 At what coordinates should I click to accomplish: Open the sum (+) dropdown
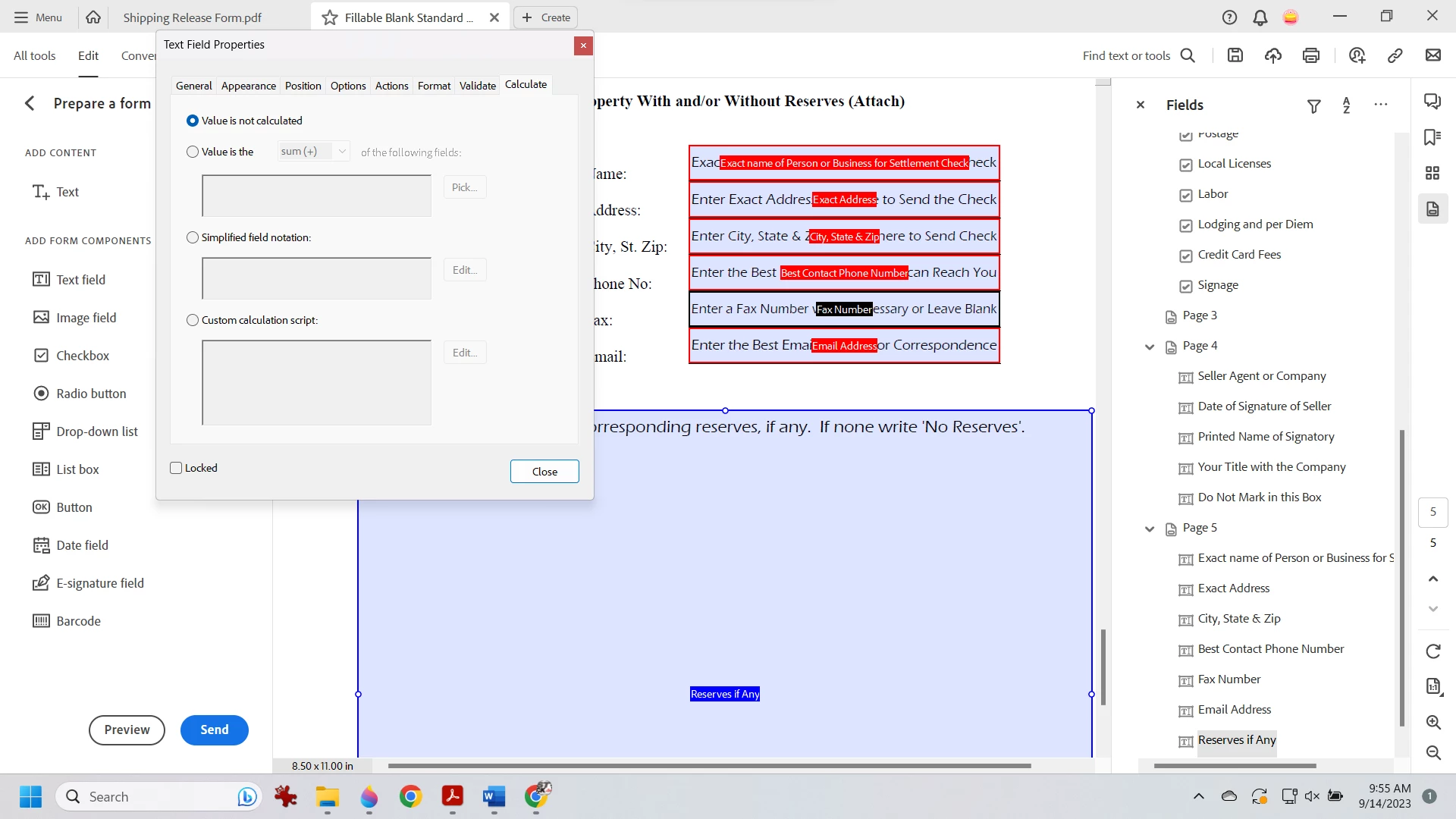[x=314, y=152]
